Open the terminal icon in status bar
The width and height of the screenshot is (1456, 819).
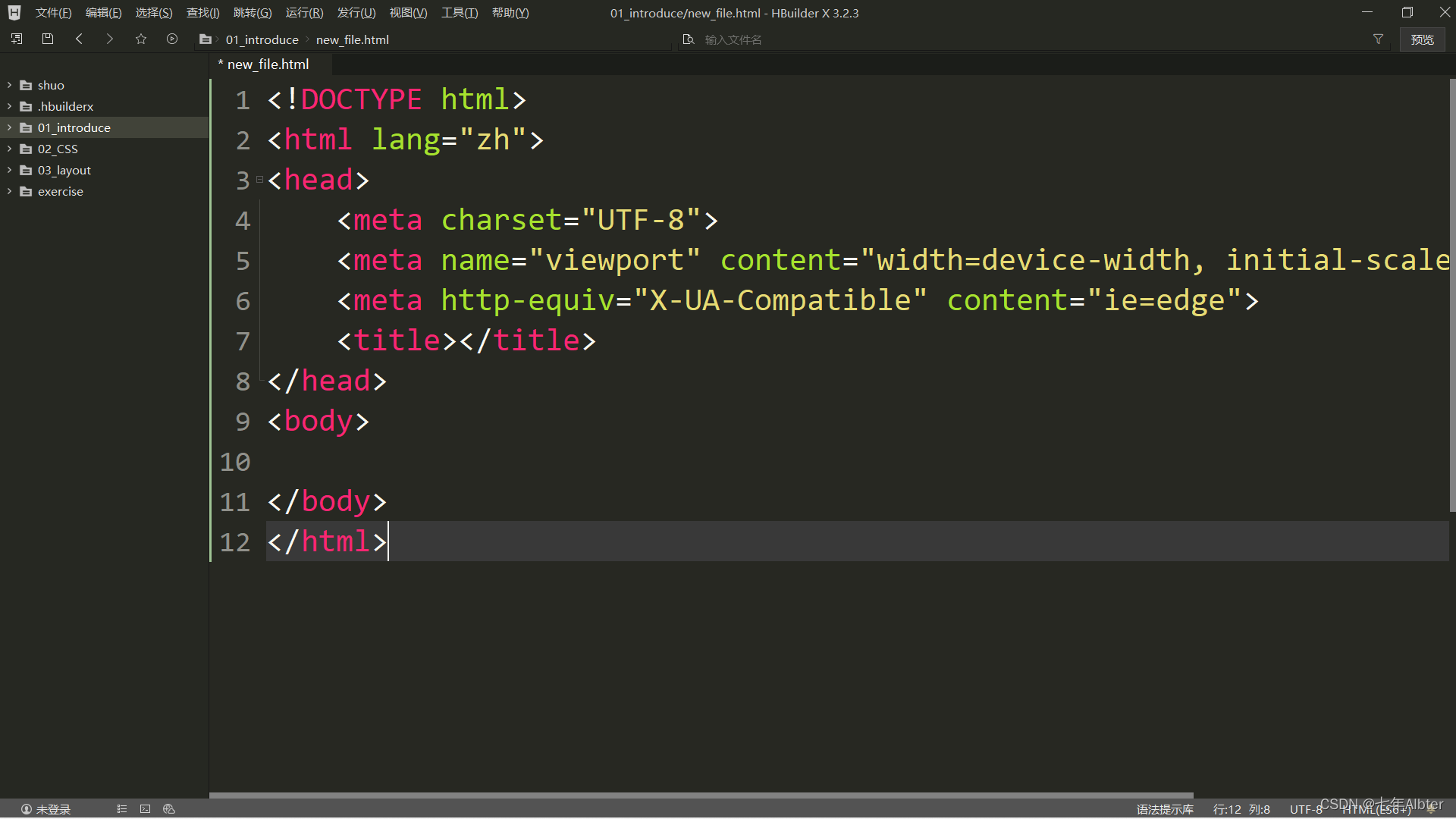[146, 809]
